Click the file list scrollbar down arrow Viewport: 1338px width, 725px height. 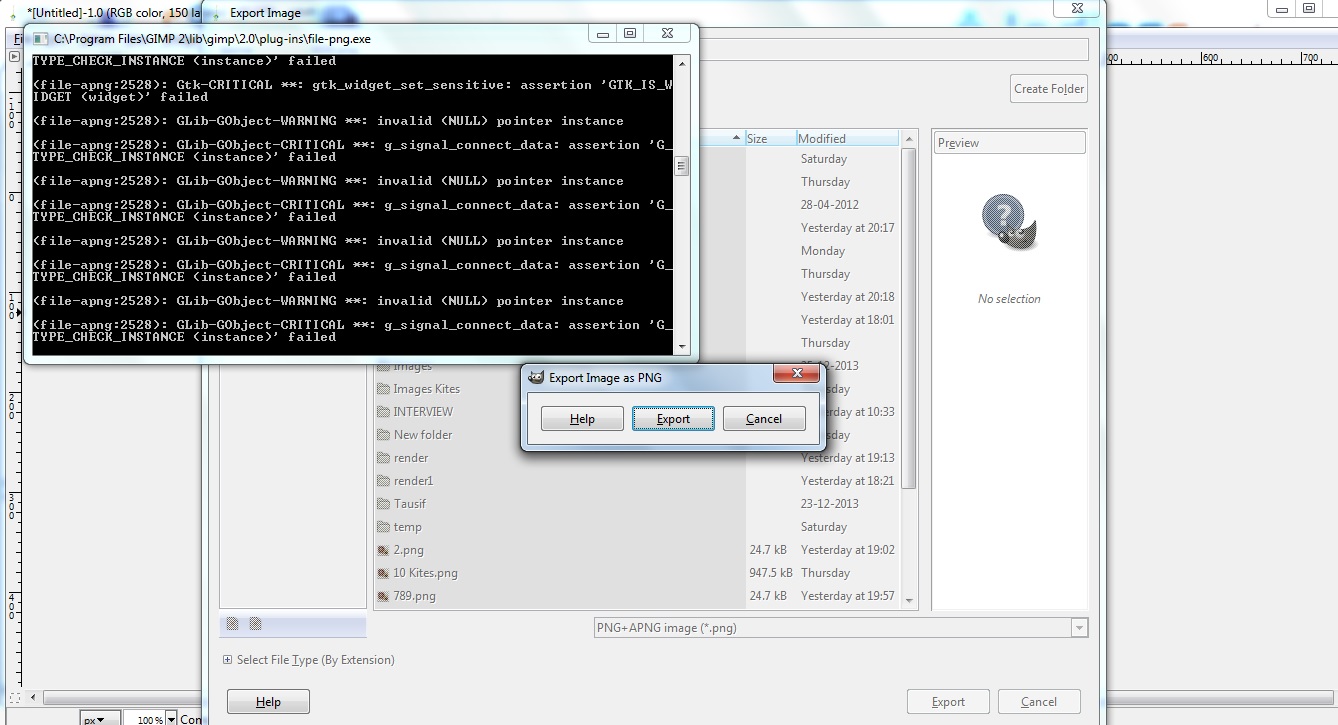909,600
